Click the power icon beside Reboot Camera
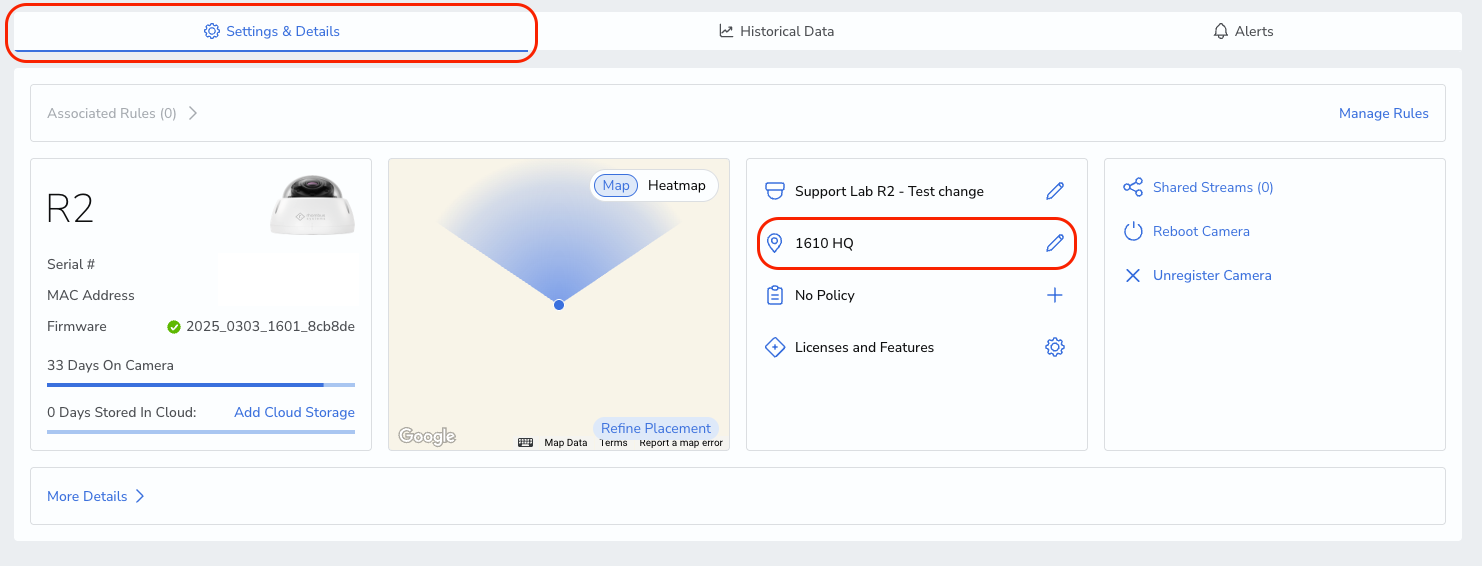The width and height of the screenshot is (1482, 566). click(x=1133, y=231)
